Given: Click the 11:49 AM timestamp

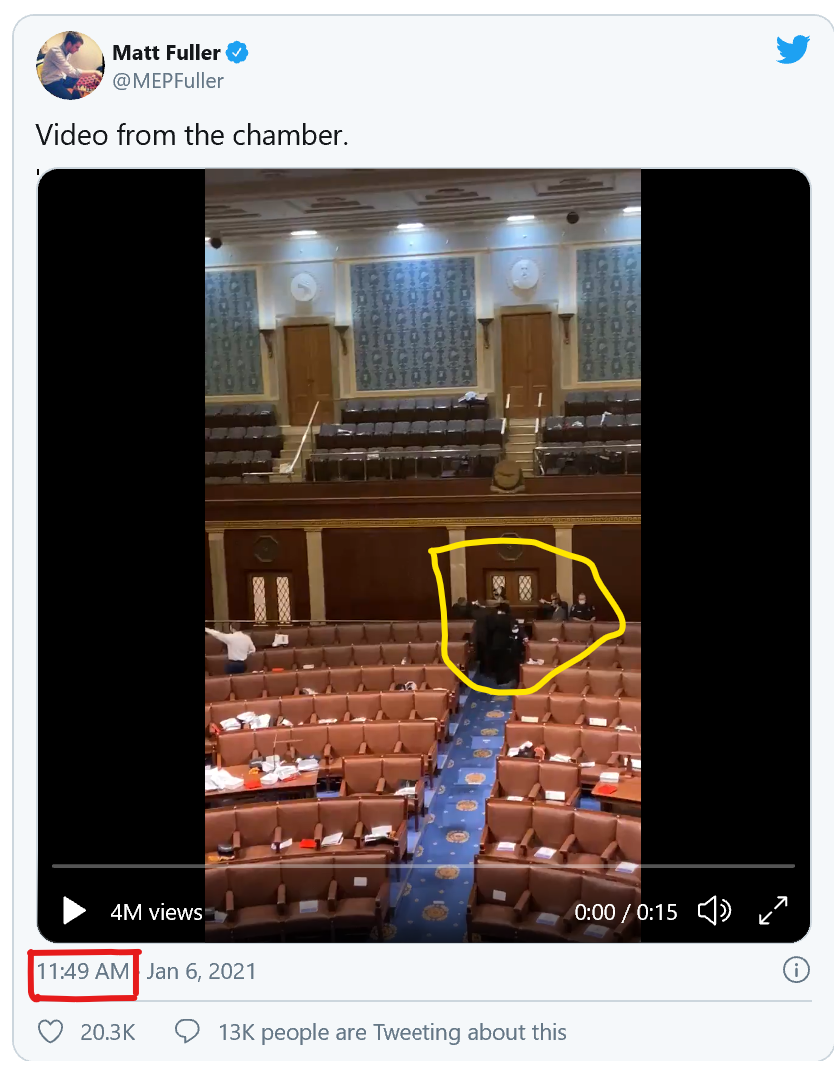Looking at the screenshot, I should 83,971.
